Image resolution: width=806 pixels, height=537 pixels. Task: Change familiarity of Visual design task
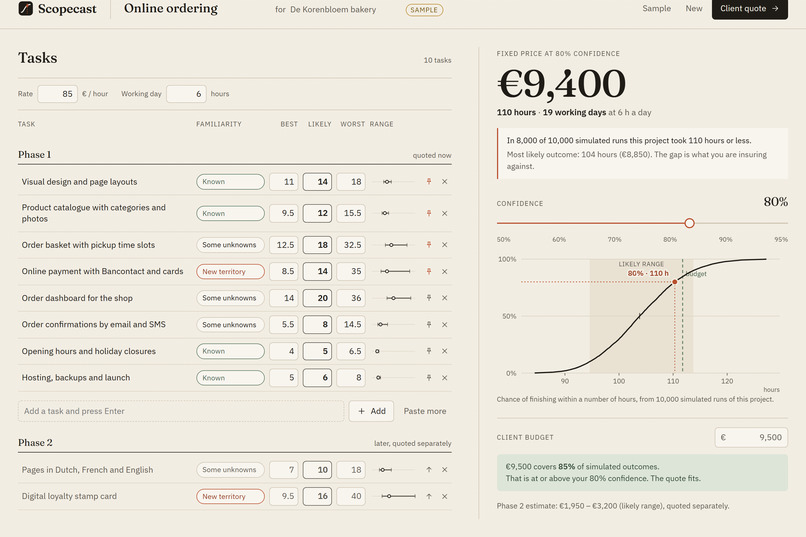point(230,181)
